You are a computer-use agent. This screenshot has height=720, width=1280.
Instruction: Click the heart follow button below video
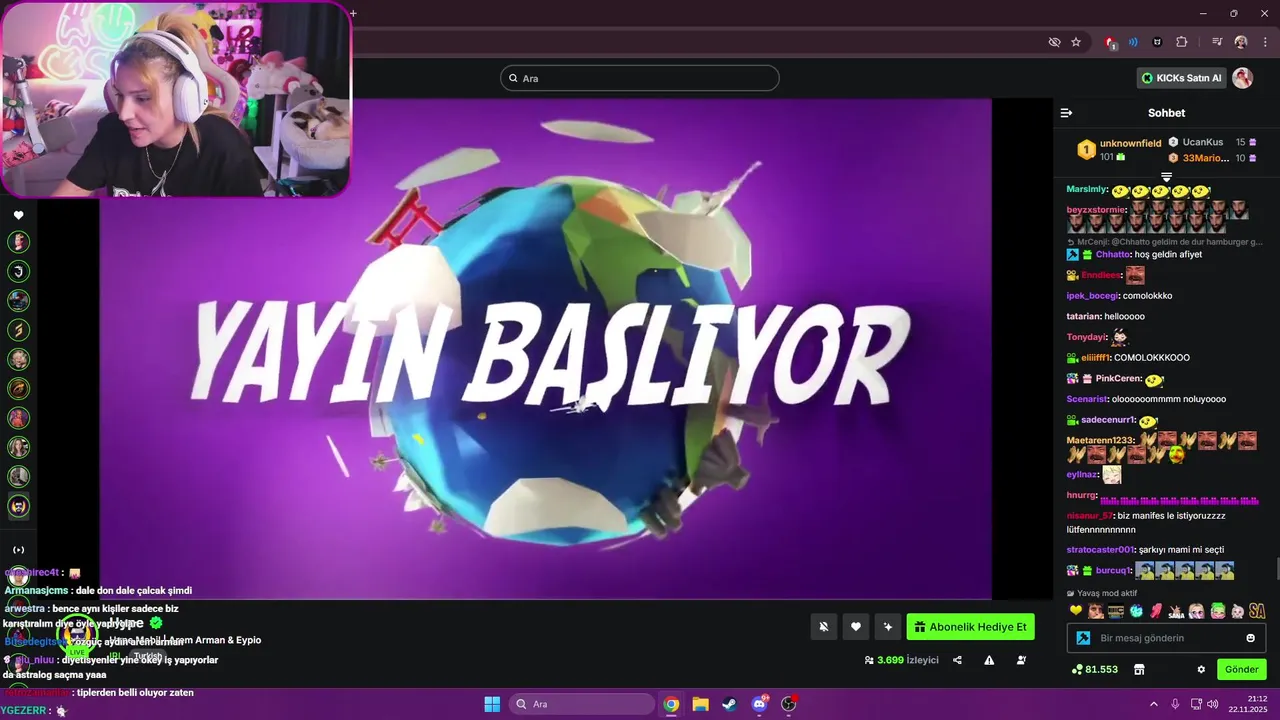(x=855, y=627)
